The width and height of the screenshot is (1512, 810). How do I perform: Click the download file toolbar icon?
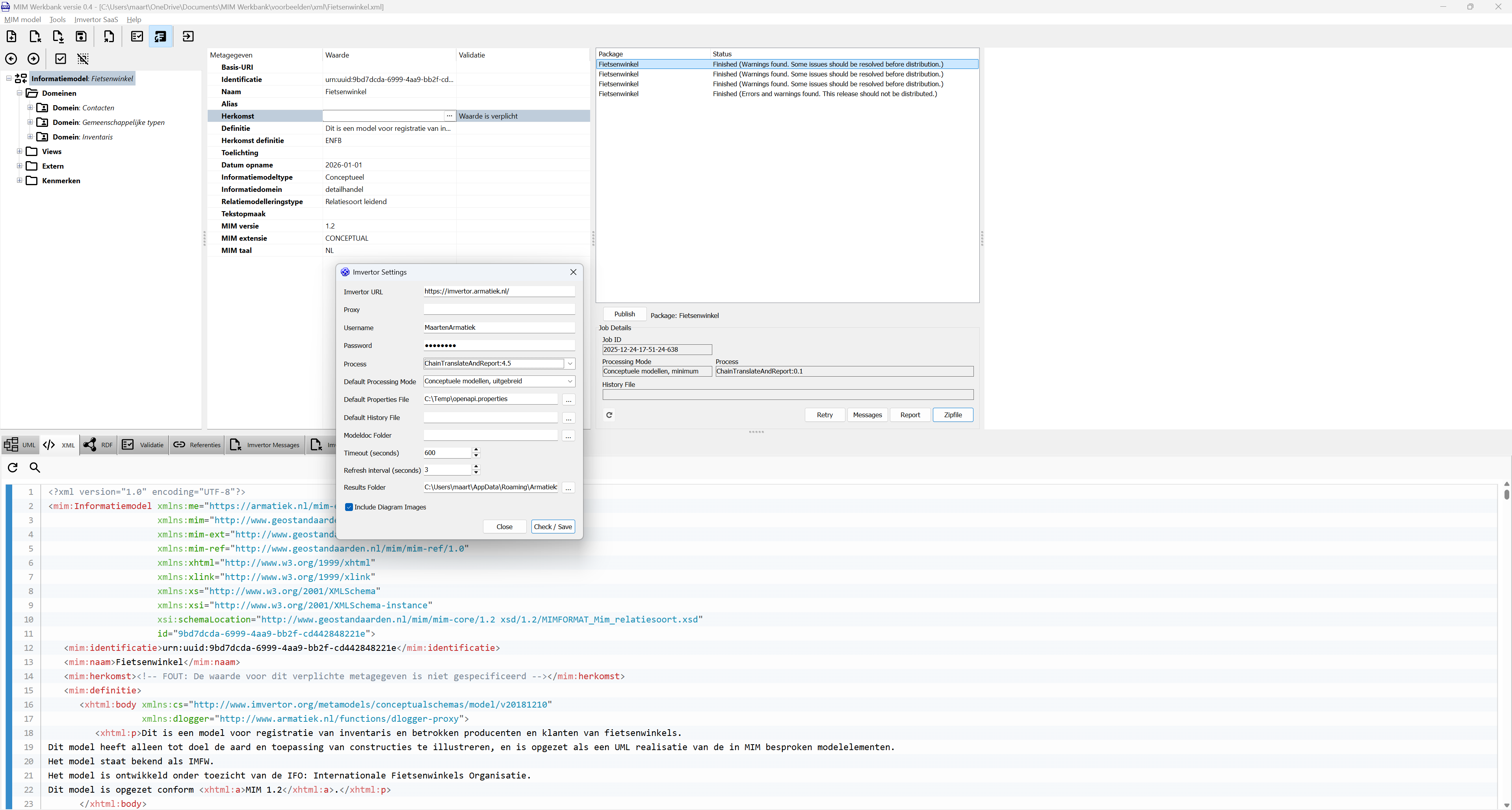pyautogui.click(x=58, y=36)
